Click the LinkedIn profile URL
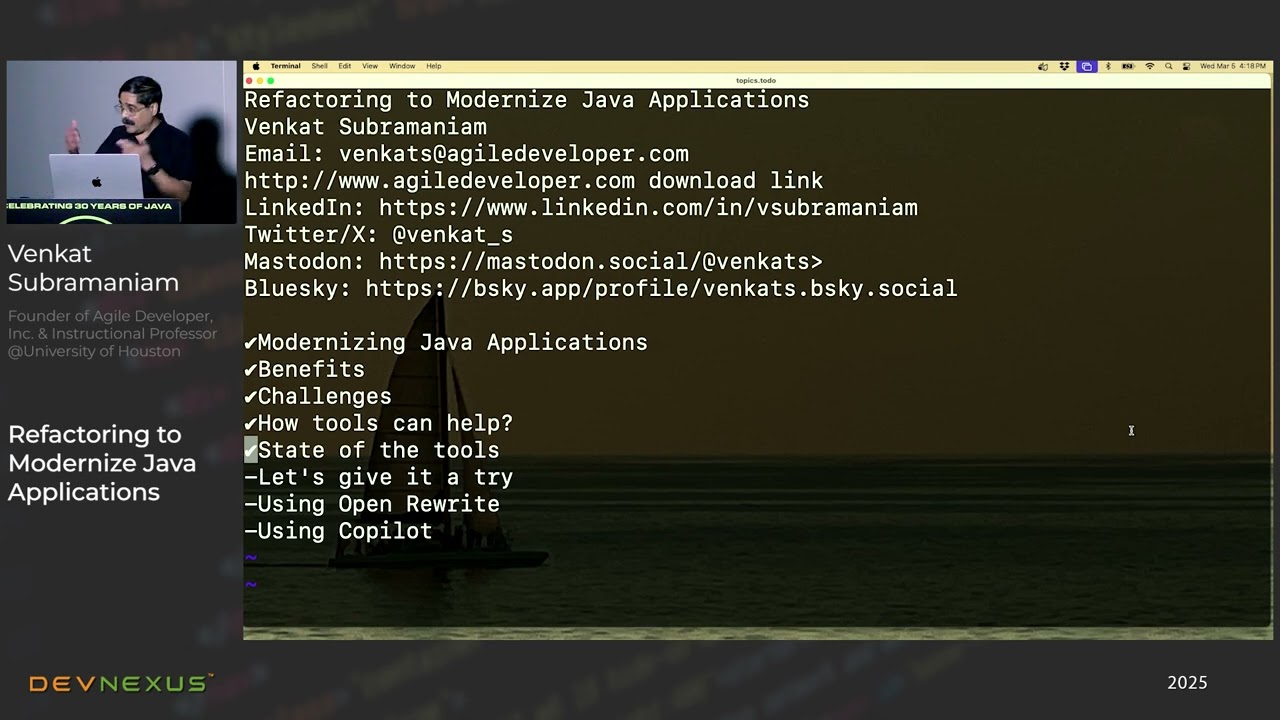This screenshot has width=1280, height=720. (x=648, y=208)
